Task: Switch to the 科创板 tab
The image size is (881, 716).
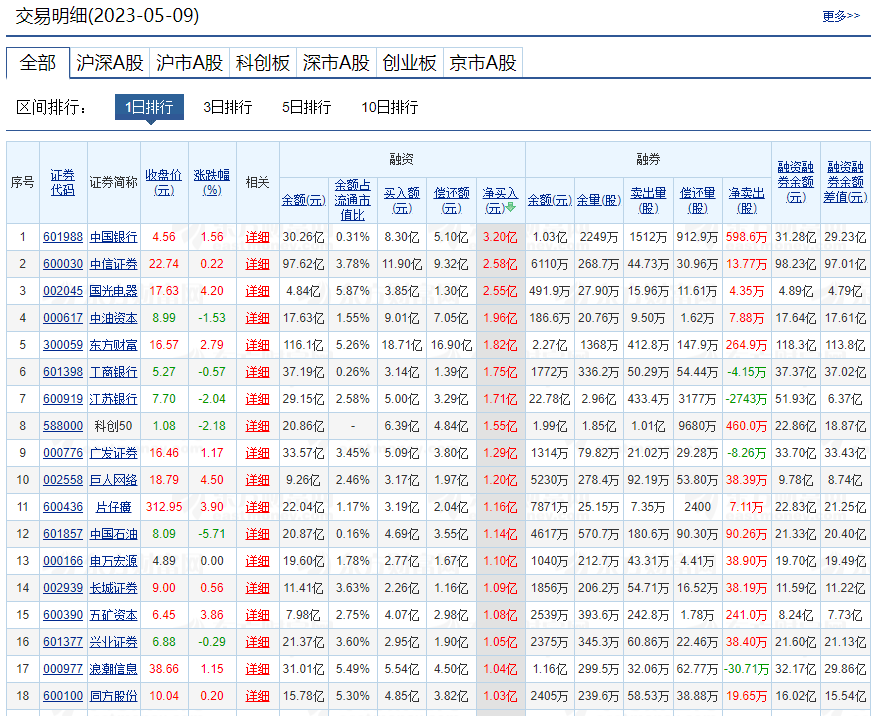Action: point(263,63)
